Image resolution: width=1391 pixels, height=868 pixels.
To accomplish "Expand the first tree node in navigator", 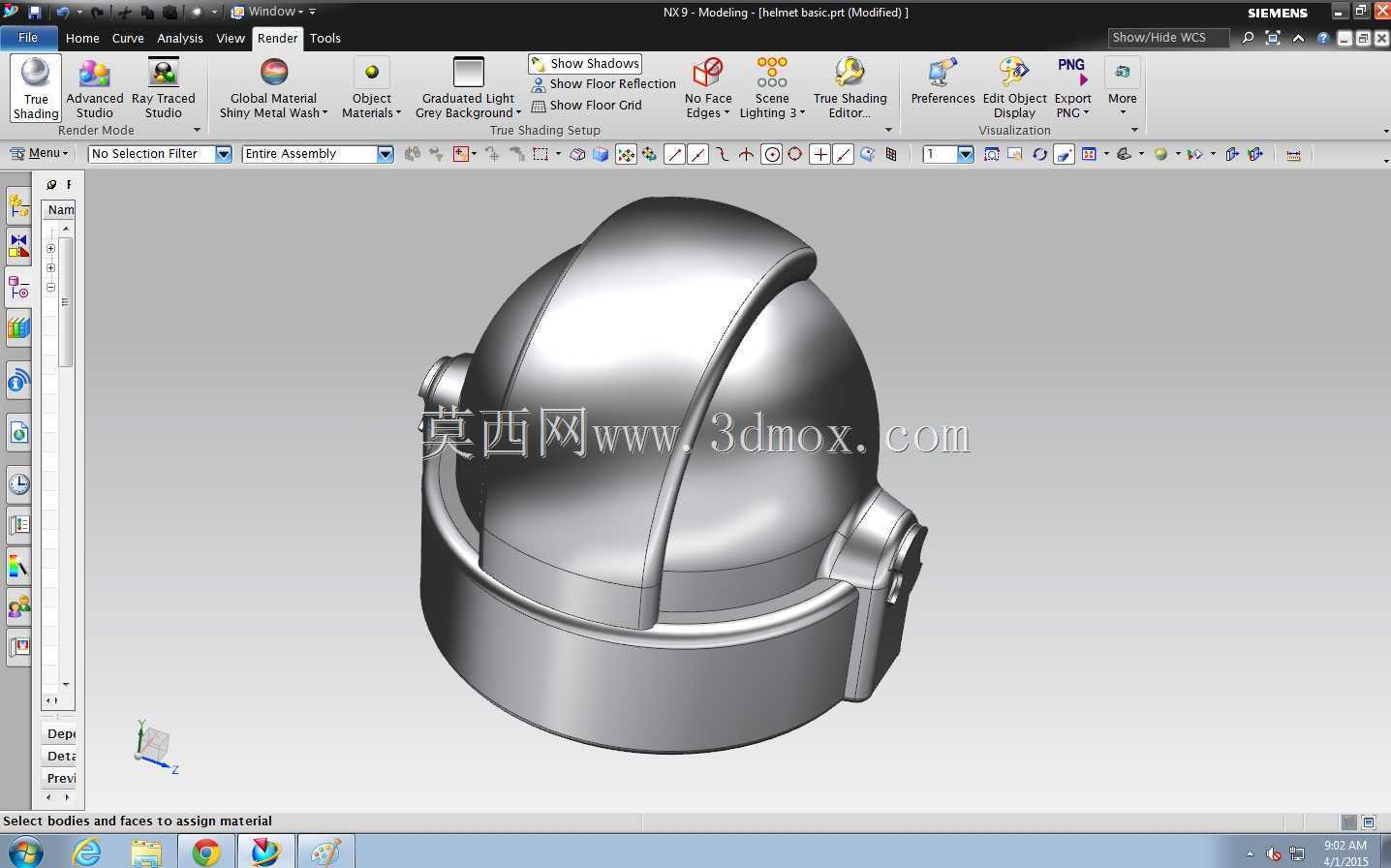I will (x=50, y=248).
